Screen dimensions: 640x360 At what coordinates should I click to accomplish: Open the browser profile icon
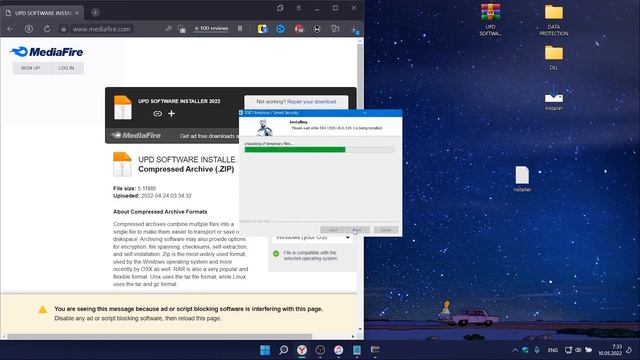(29, 29)
